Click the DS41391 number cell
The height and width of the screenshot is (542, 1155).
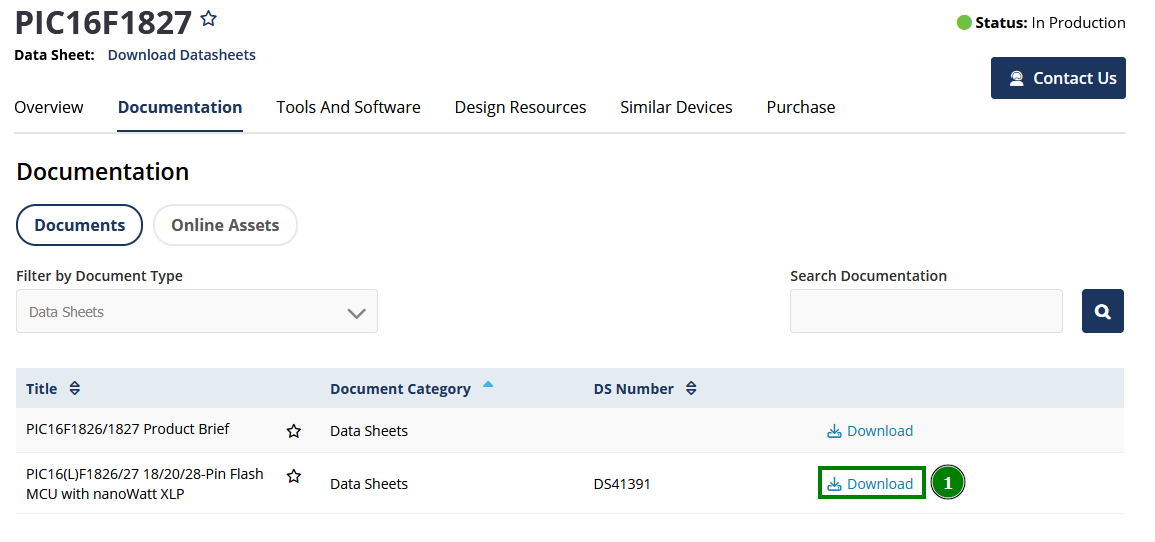click(x=622, y=484)
